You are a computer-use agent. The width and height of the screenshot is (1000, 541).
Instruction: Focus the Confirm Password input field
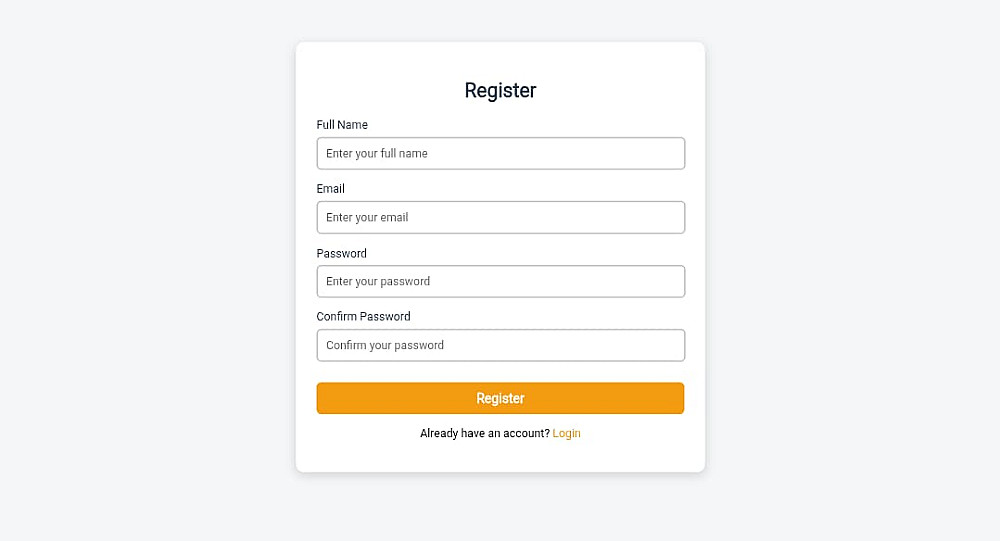point(500,345)
